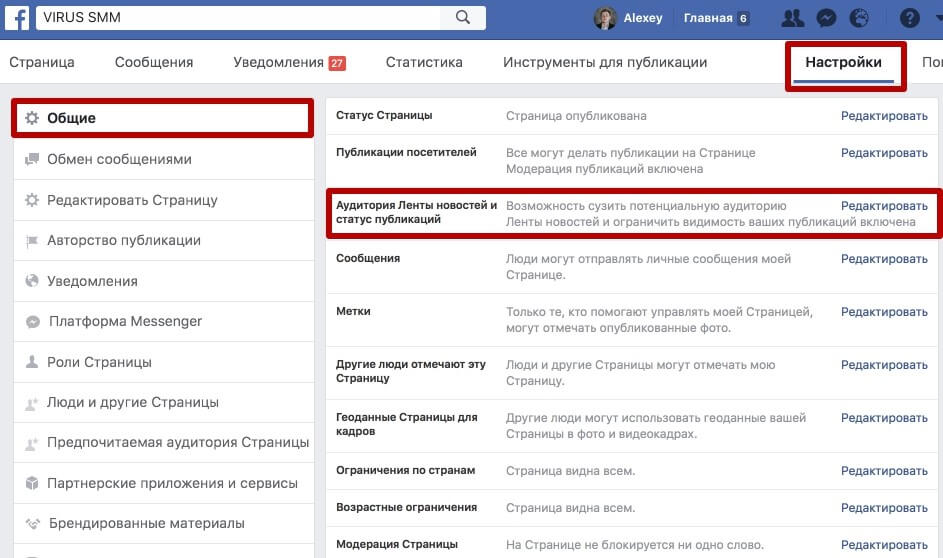Open Авторство публикации settings

coord(164,241)
